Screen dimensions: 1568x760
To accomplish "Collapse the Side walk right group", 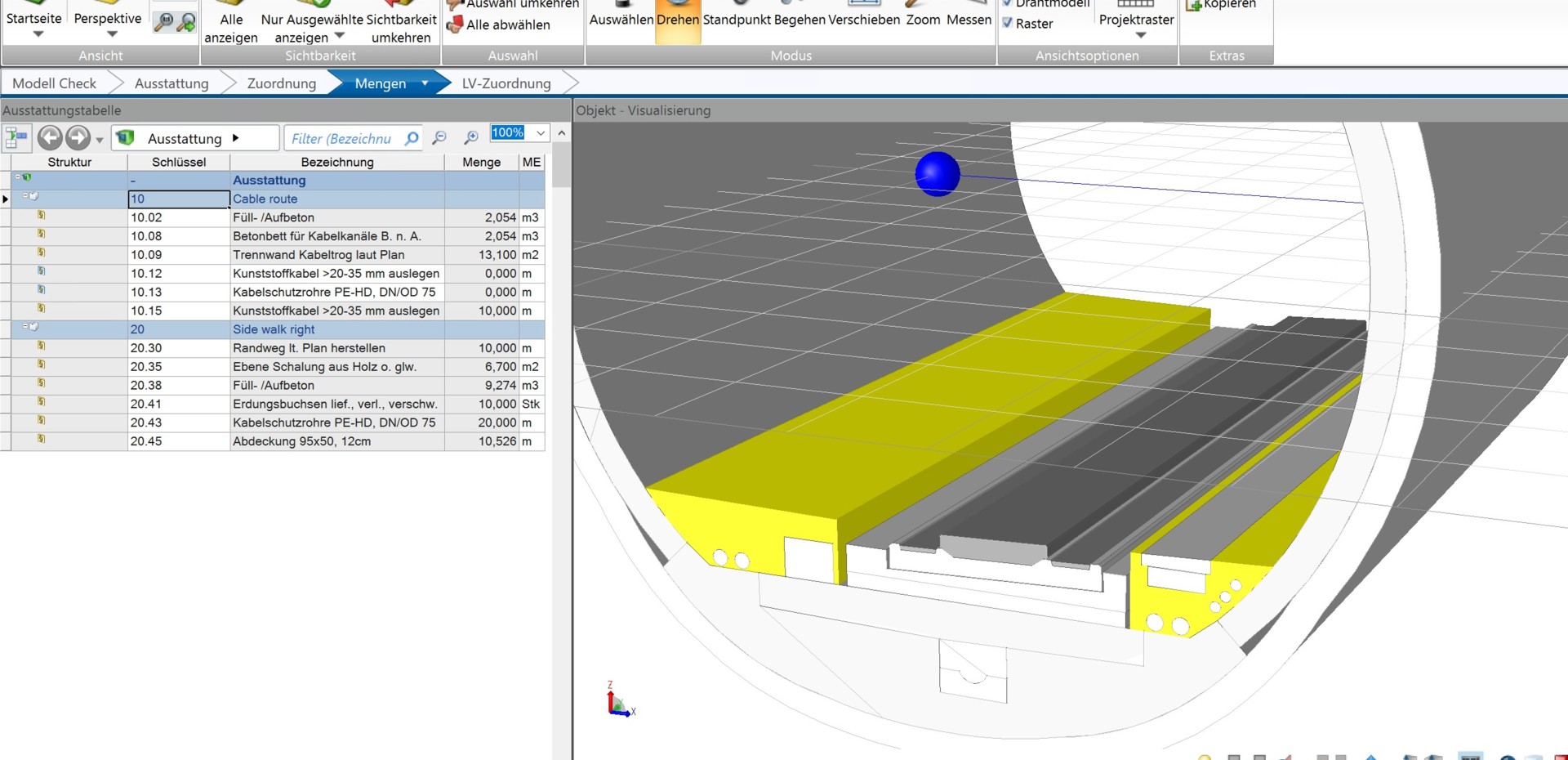I will tap(25, 326).
